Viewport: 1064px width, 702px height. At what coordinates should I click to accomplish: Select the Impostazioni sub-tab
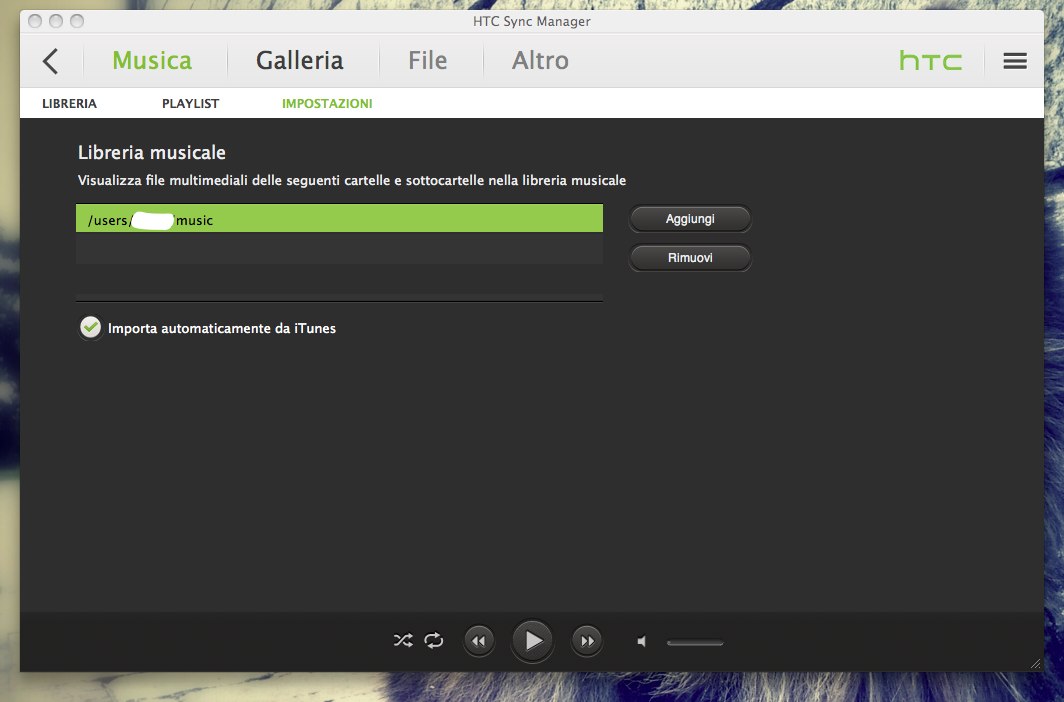click(x=327, y=104)
